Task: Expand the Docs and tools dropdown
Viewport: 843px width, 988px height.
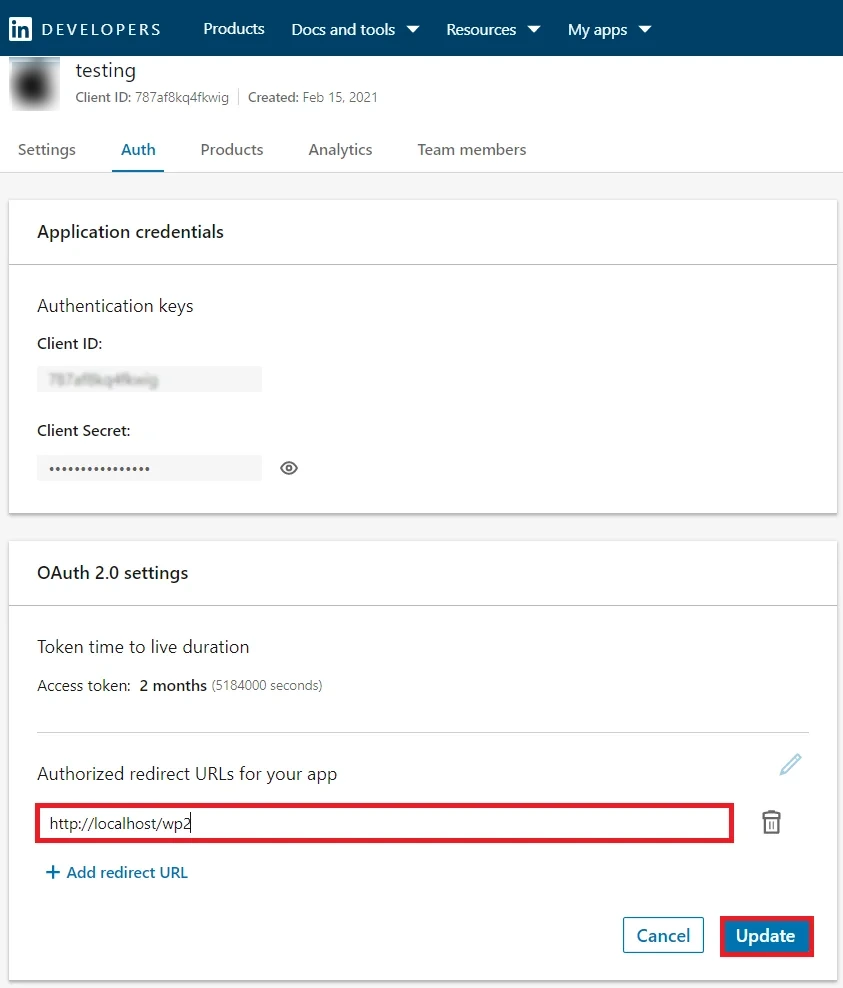Action: (355, 29)
